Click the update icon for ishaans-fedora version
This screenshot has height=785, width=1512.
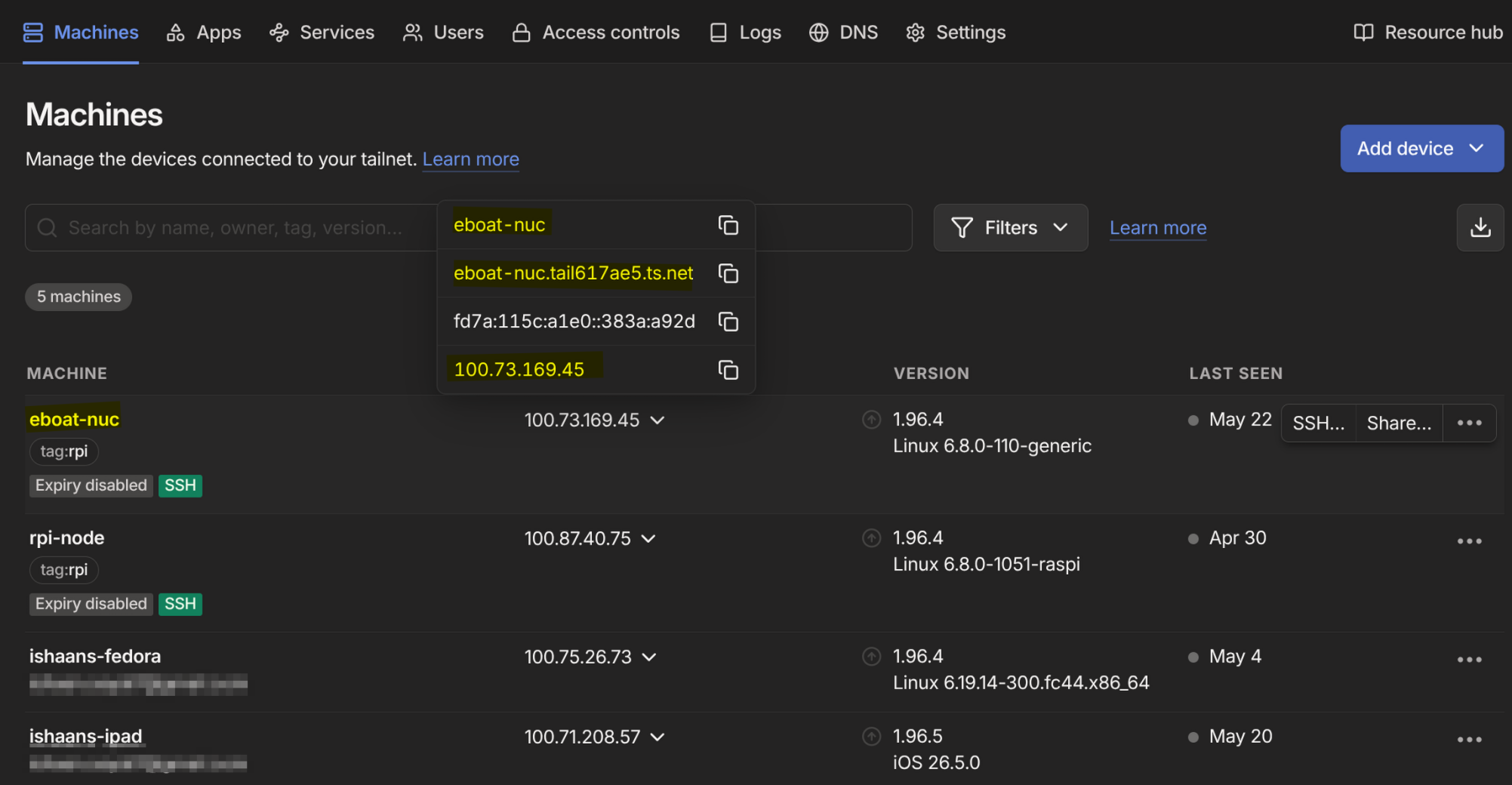coord(871,657)
